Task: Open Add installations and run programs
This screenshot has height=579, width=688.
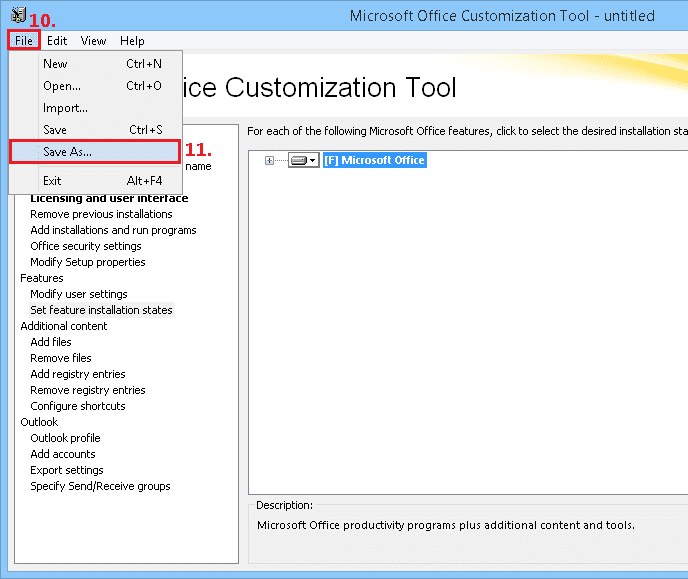Action: tap(113, 230)
